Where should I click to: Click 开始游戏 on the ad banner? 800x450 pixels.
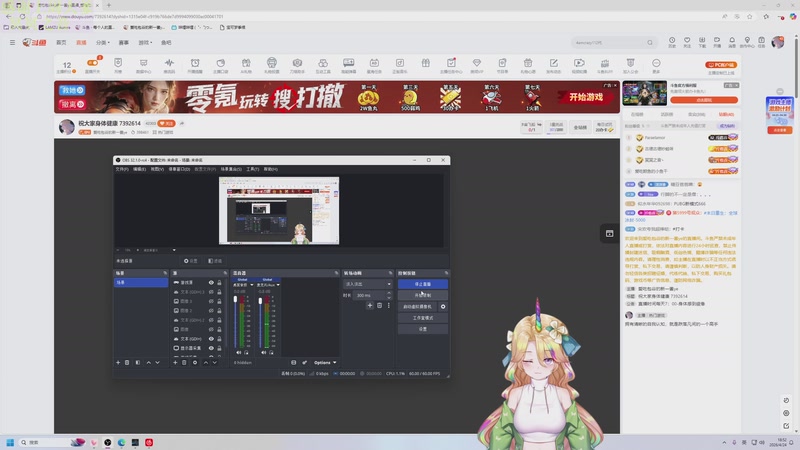point(586,97)
